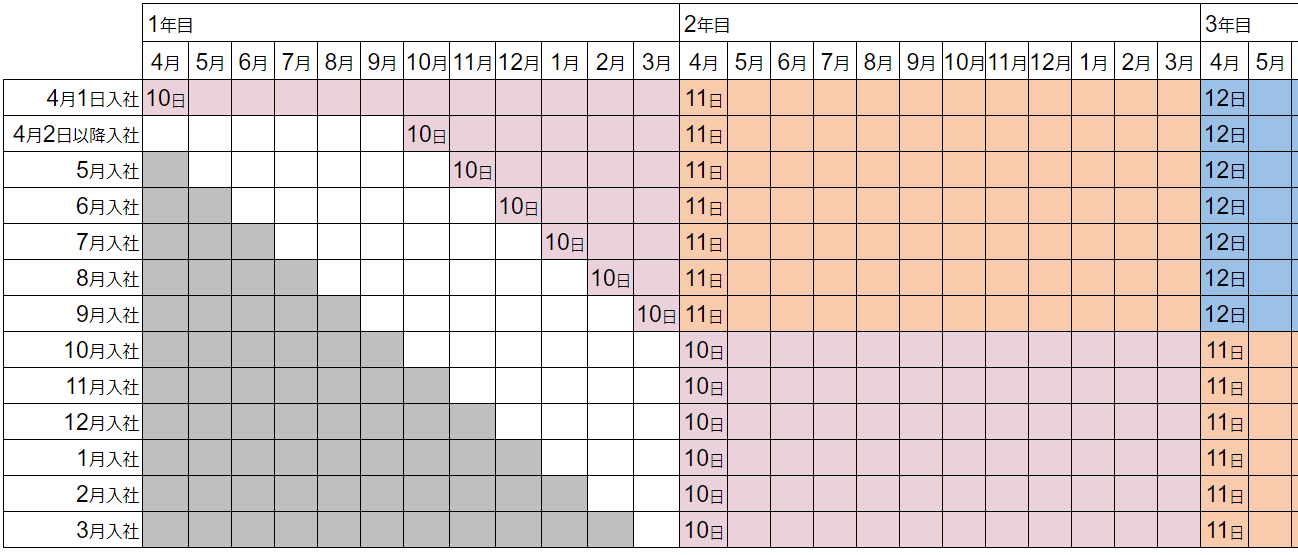The image size is (1298, 555).
Task: Select the 11日 cell in the 6月入社 row
Action: tap(703, 207)
